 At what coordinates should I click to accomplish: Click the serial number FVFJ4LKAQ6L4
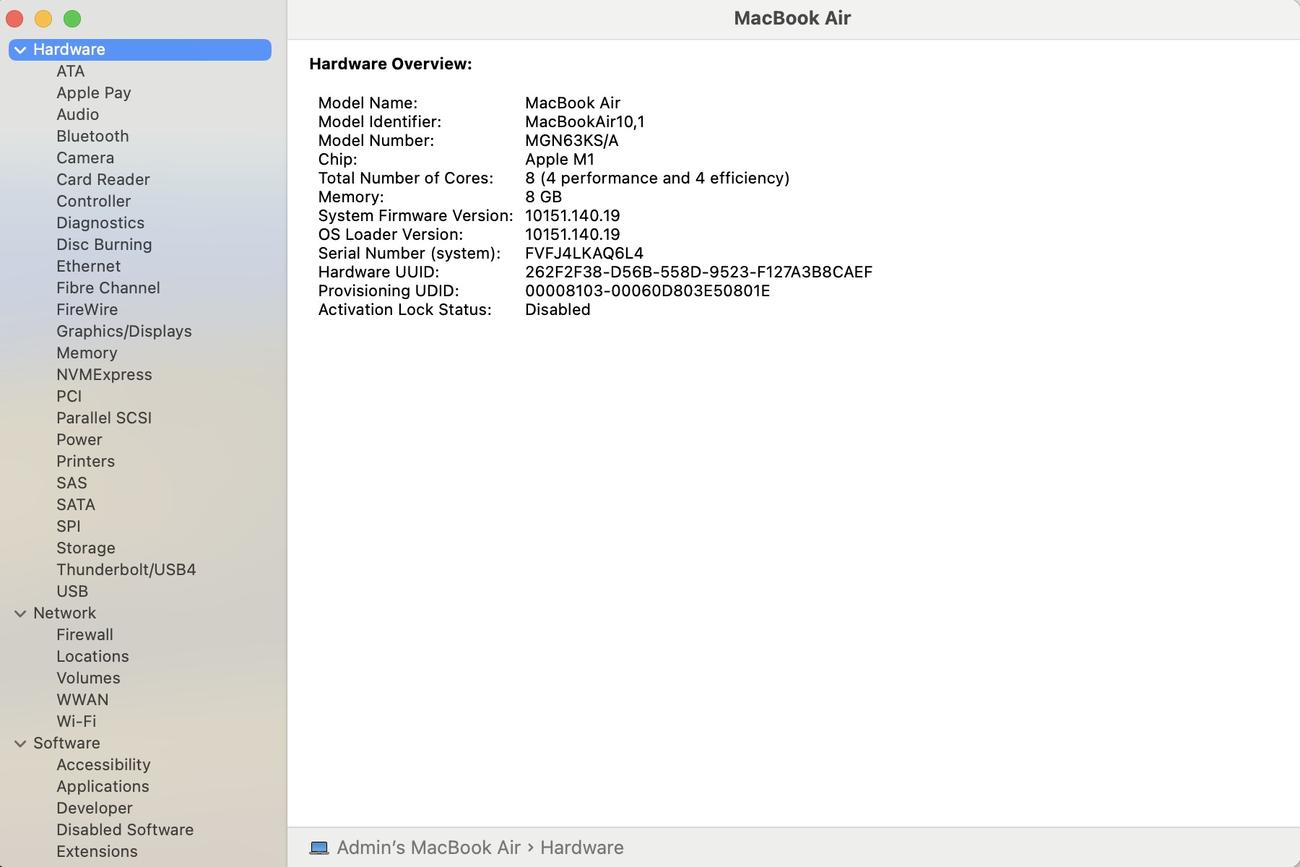[x=584, y=253]
